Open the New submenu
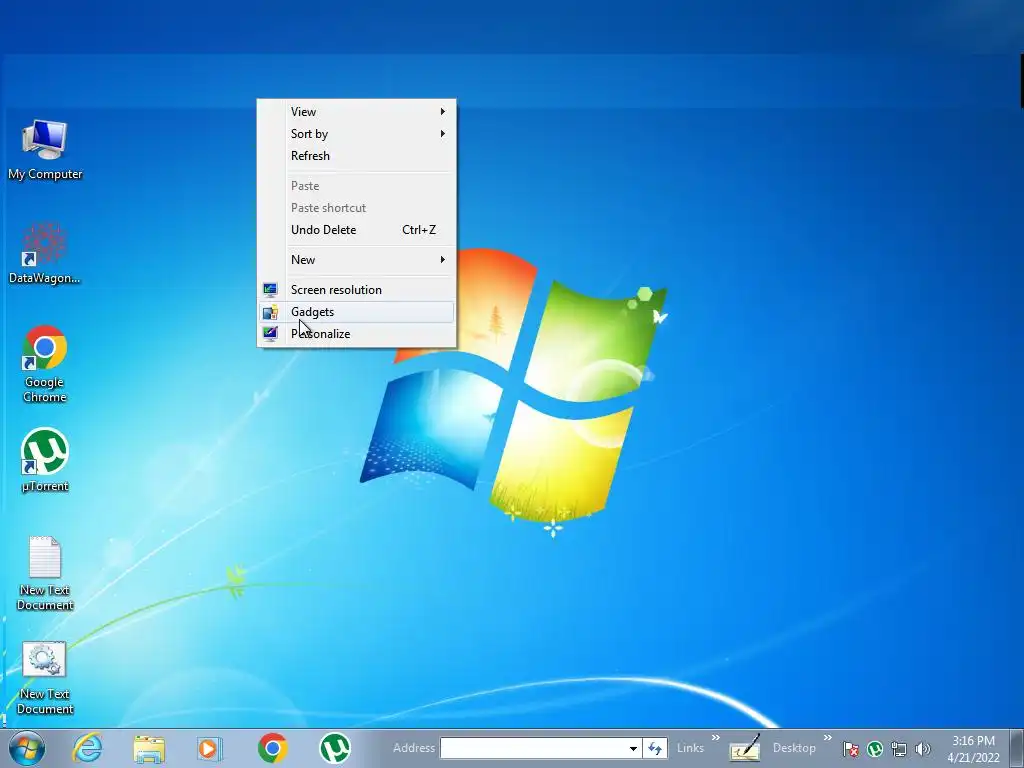The height and width of the screenshot is (768, 1024). (x=357, y=260)
